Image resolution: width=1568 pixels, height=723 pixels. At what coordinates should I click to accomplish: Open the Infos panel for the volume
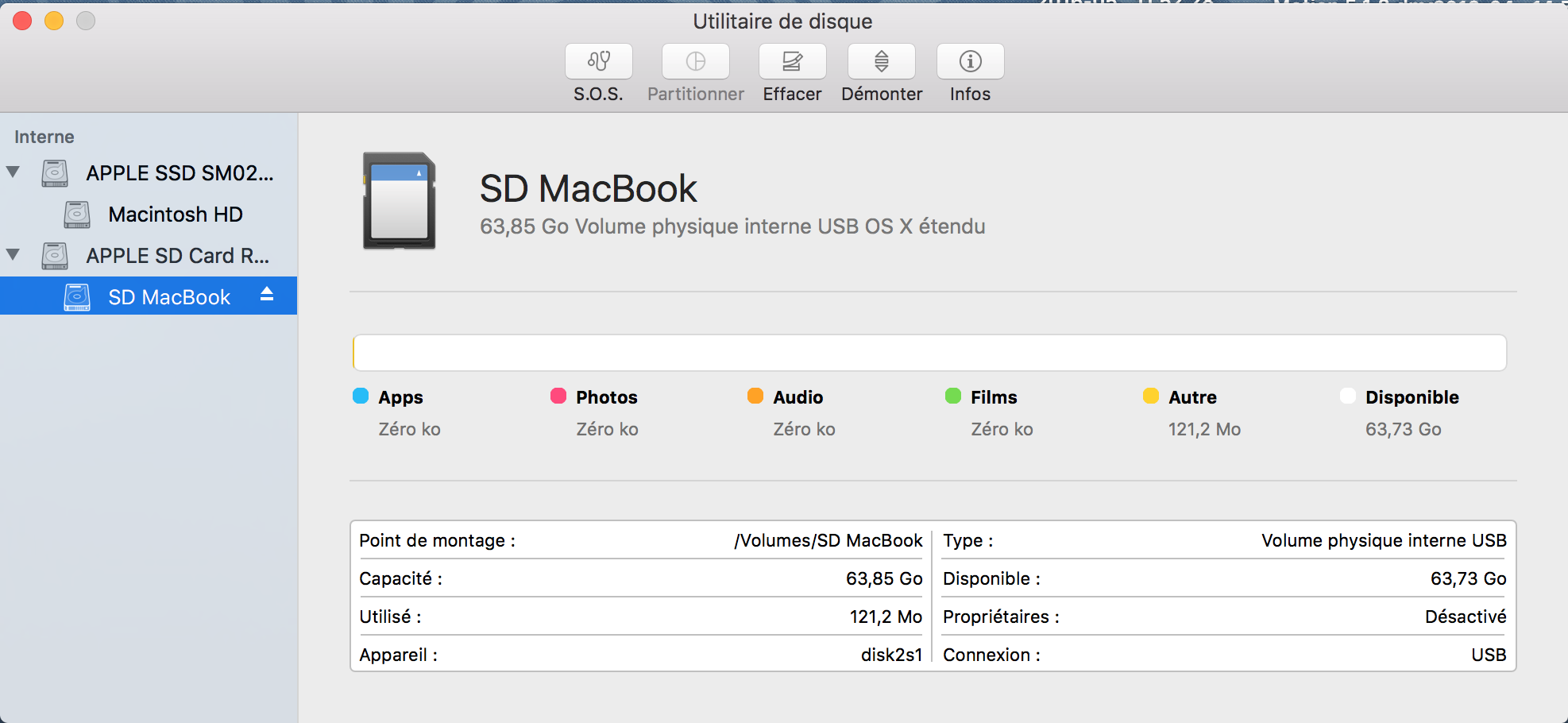point(971,61)
